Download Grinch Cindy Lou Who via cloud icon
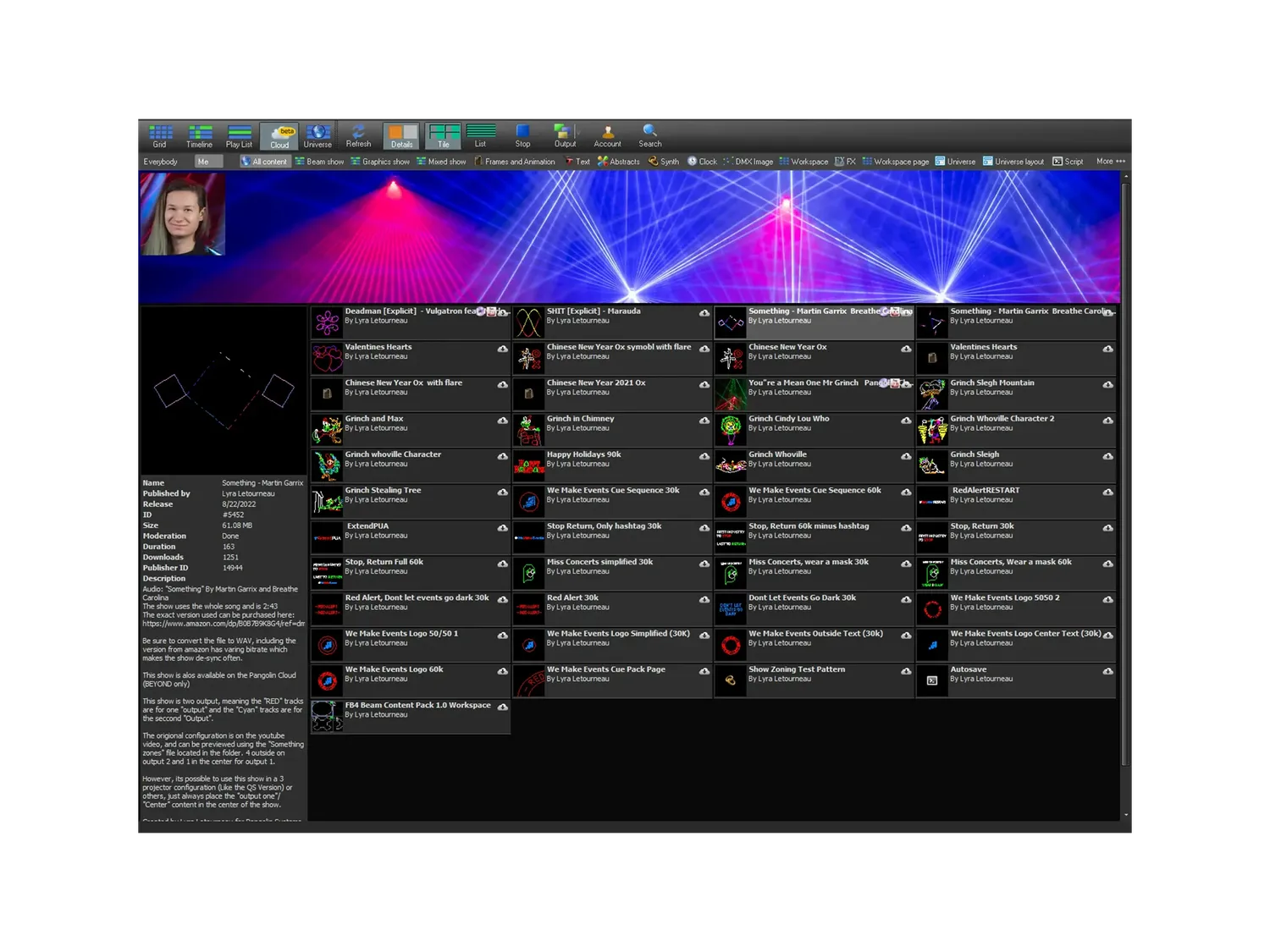Viewport: 1270px width, 952px height. click(x=906, y=421)
